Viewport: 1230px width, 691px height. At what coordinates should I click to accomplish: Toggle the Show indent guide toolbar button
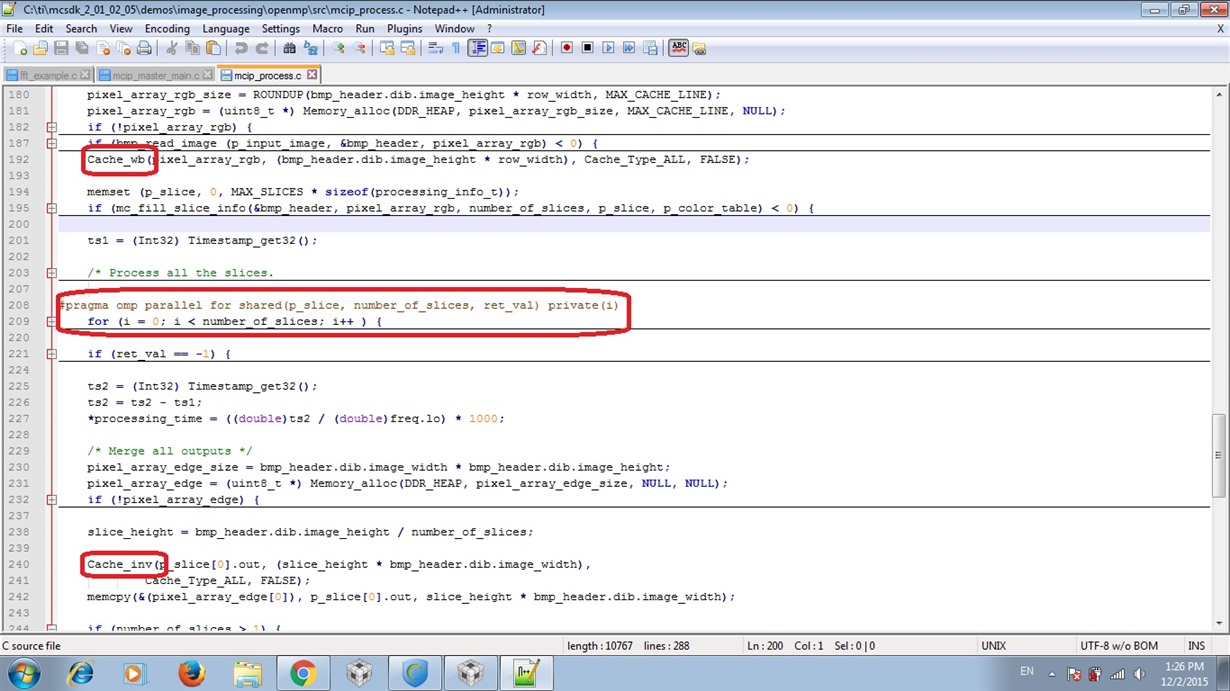479,48
